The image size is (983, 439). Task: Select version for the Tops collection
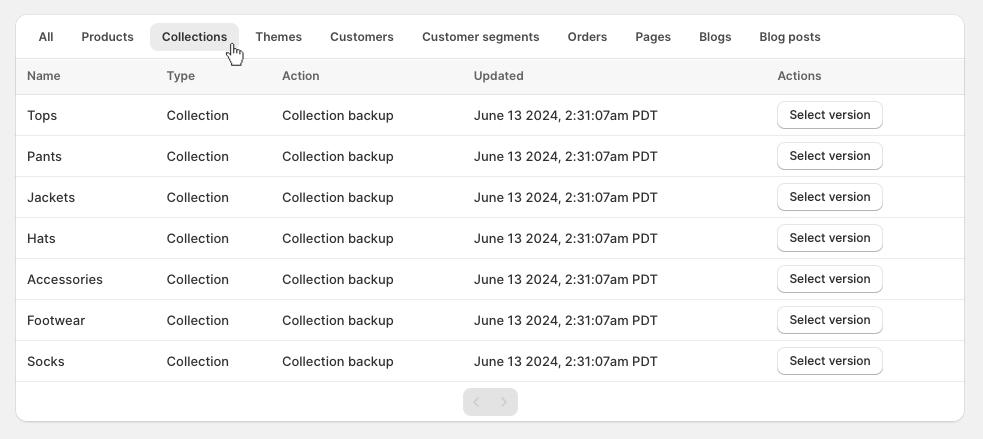829,115
